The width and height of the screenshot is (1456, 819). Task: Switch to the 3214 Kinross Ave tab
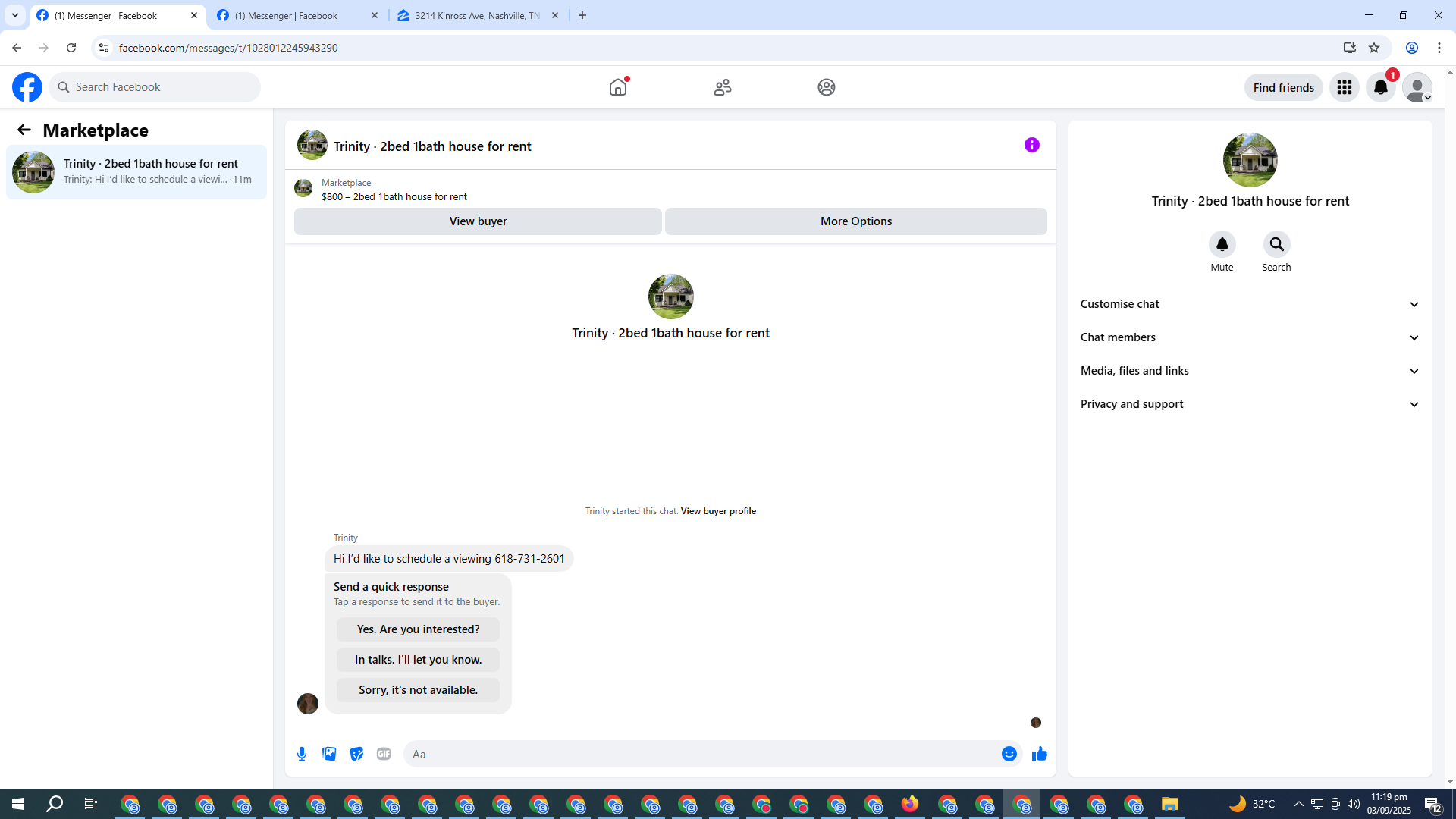pos(478,16)
